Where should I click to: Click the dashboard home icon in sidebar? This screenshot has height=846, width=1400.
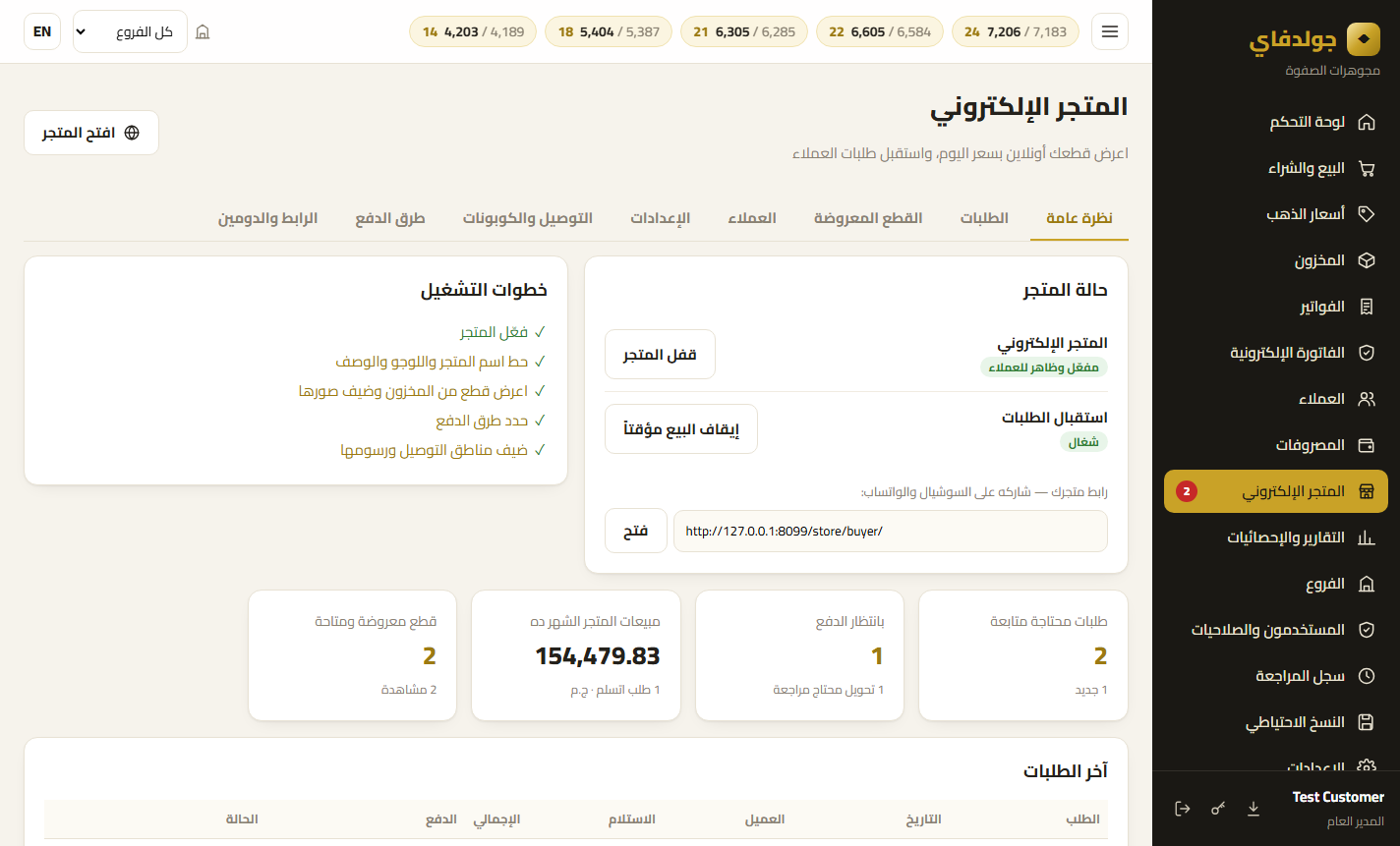[x=1366, y=123]
